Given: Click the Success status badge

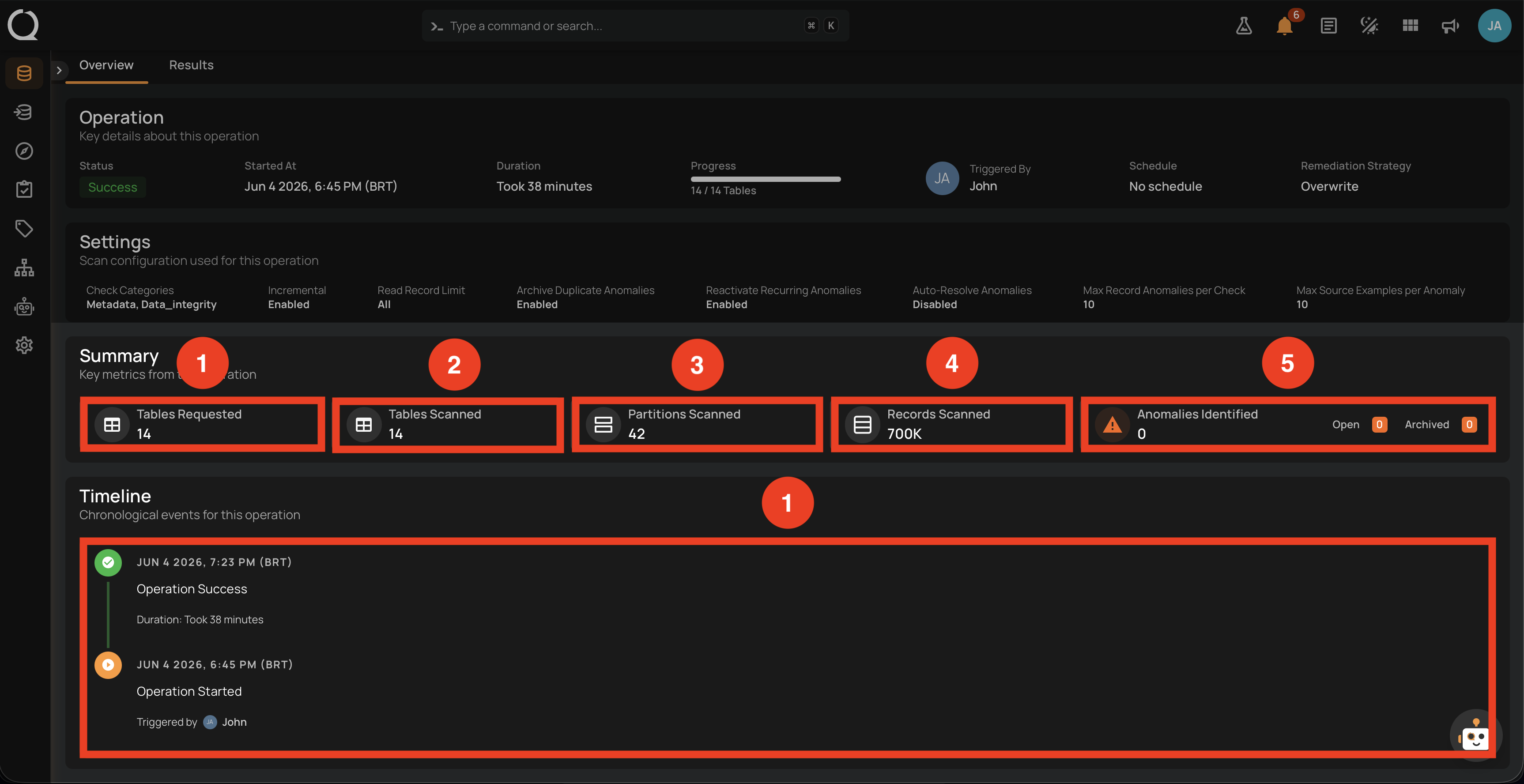Looking at the screenshot, I should coord(113,187).
